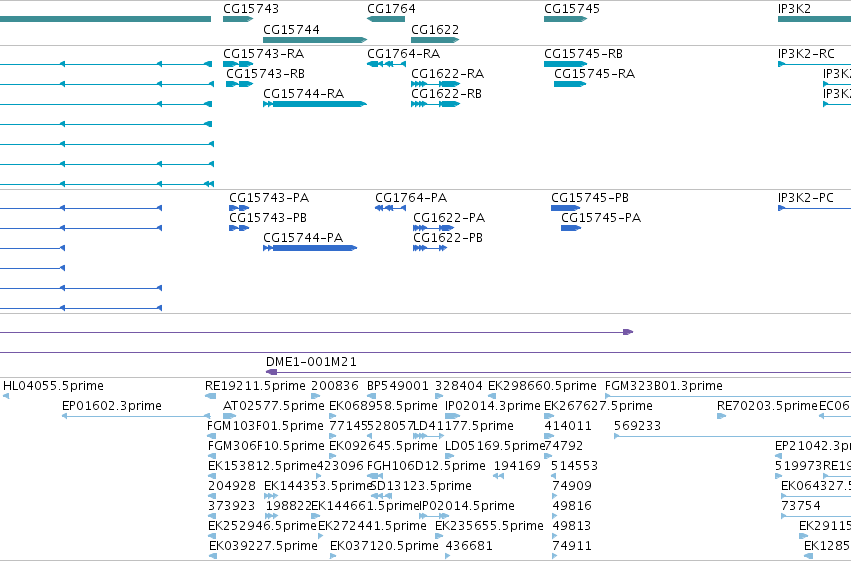Click the CG15745 gene label
Screen dimensions: 851x561
click(572, 9)
